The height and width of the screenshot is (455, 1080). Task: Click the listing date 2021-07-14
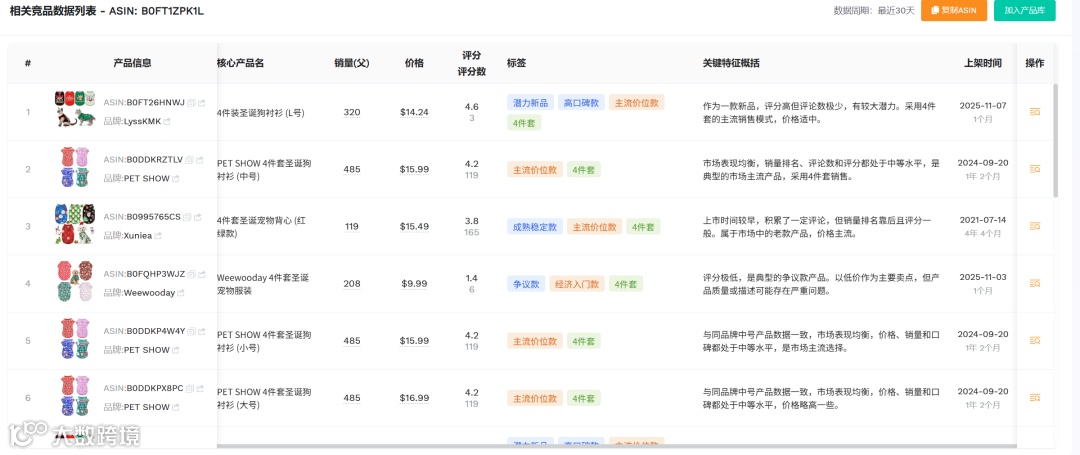pyautogui.click(x=983, y=220)
